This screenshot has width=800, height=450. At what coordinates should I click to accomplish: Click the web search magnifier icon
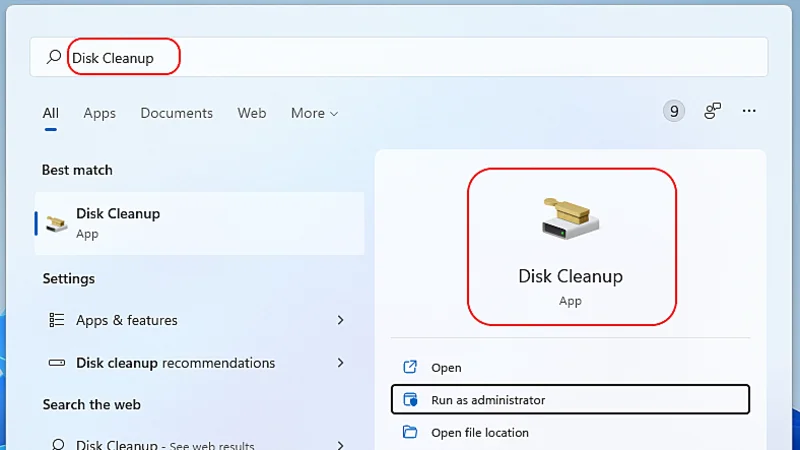(58, 444)
